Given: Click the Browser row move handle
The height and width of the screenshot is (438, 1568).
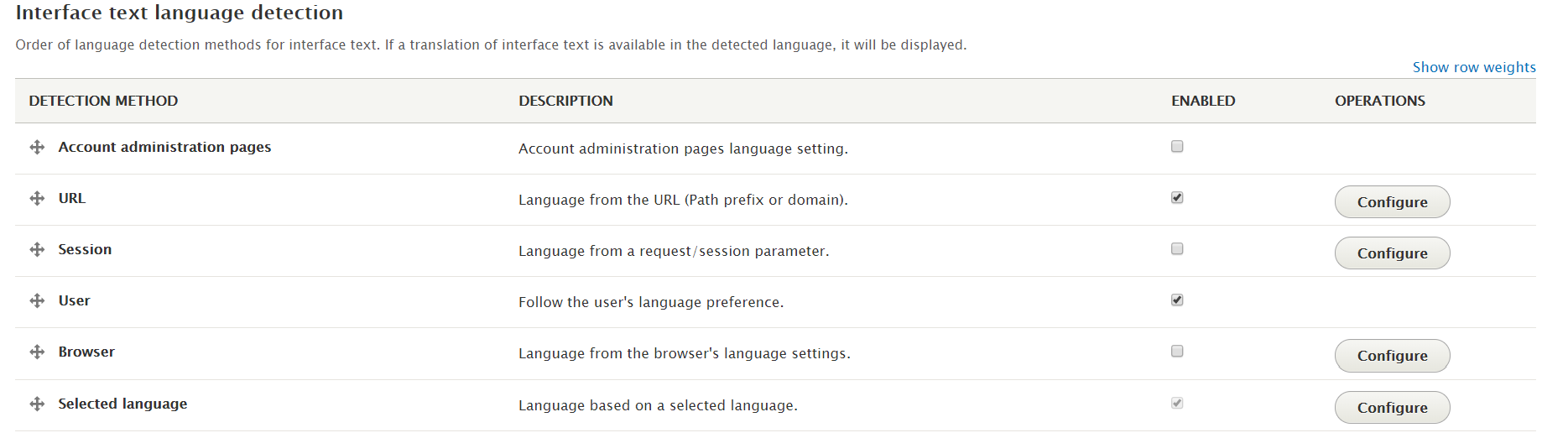Looking at the screenshot, I should (x=37, y=352).
